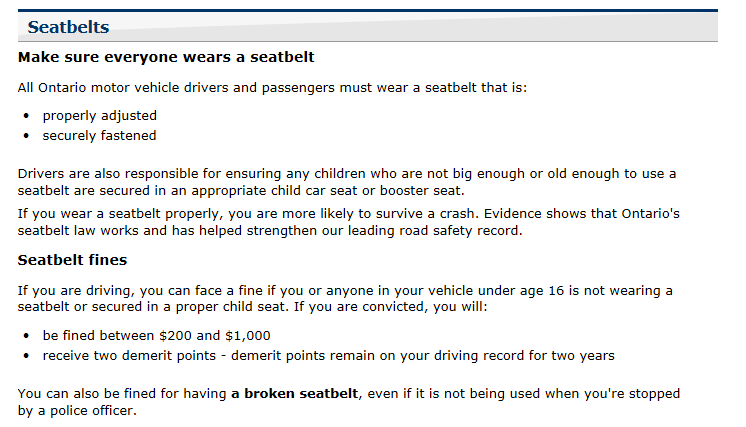
Task: Click the "be fined between $200 and $1,000" item
Action: (156, 336)
